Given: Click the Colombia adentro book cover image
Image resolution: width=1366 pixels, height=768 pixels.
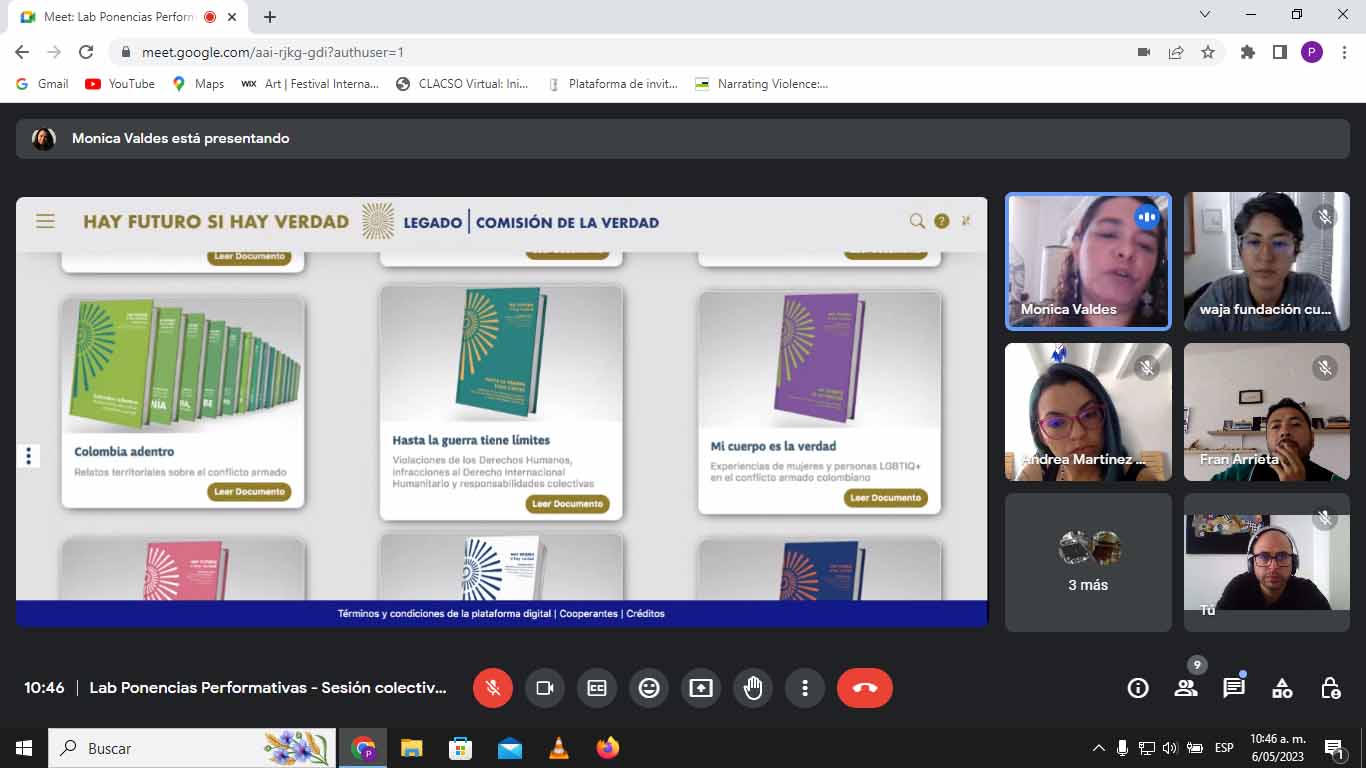Looking at the screenshot, I should pos(183,365).
